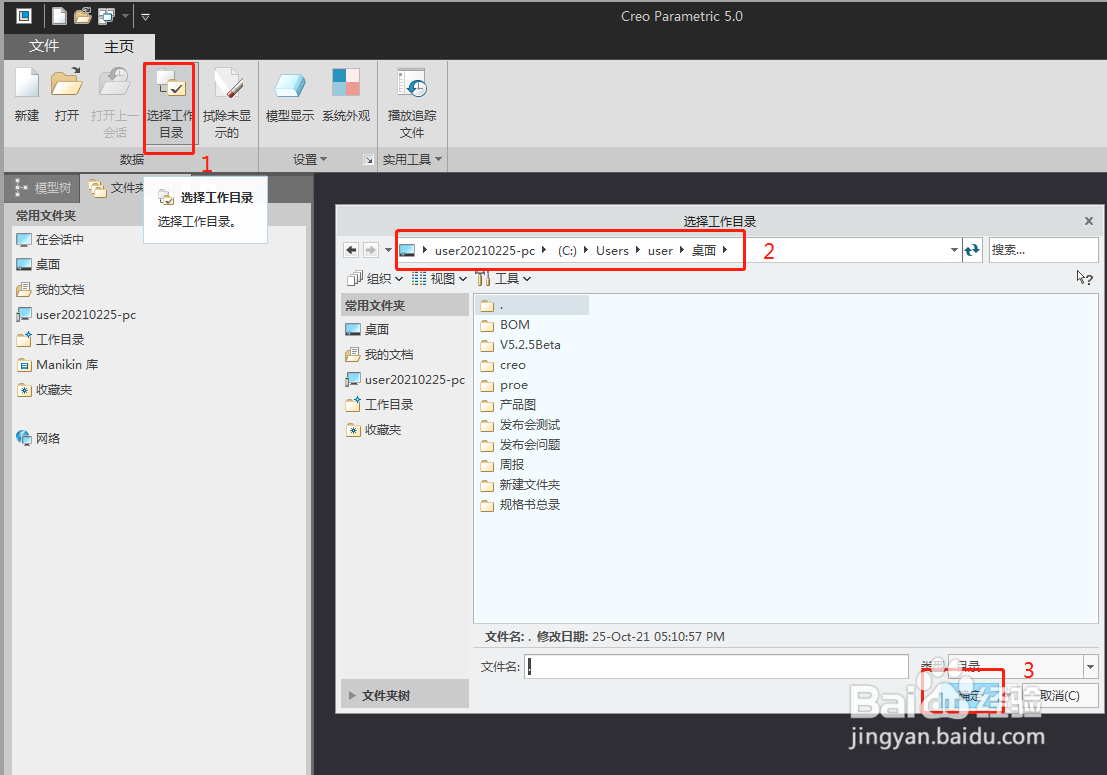Click user20210225-pc in path breadcrumb
This screenshot has width=1107, height=775.
coord(485,251)
